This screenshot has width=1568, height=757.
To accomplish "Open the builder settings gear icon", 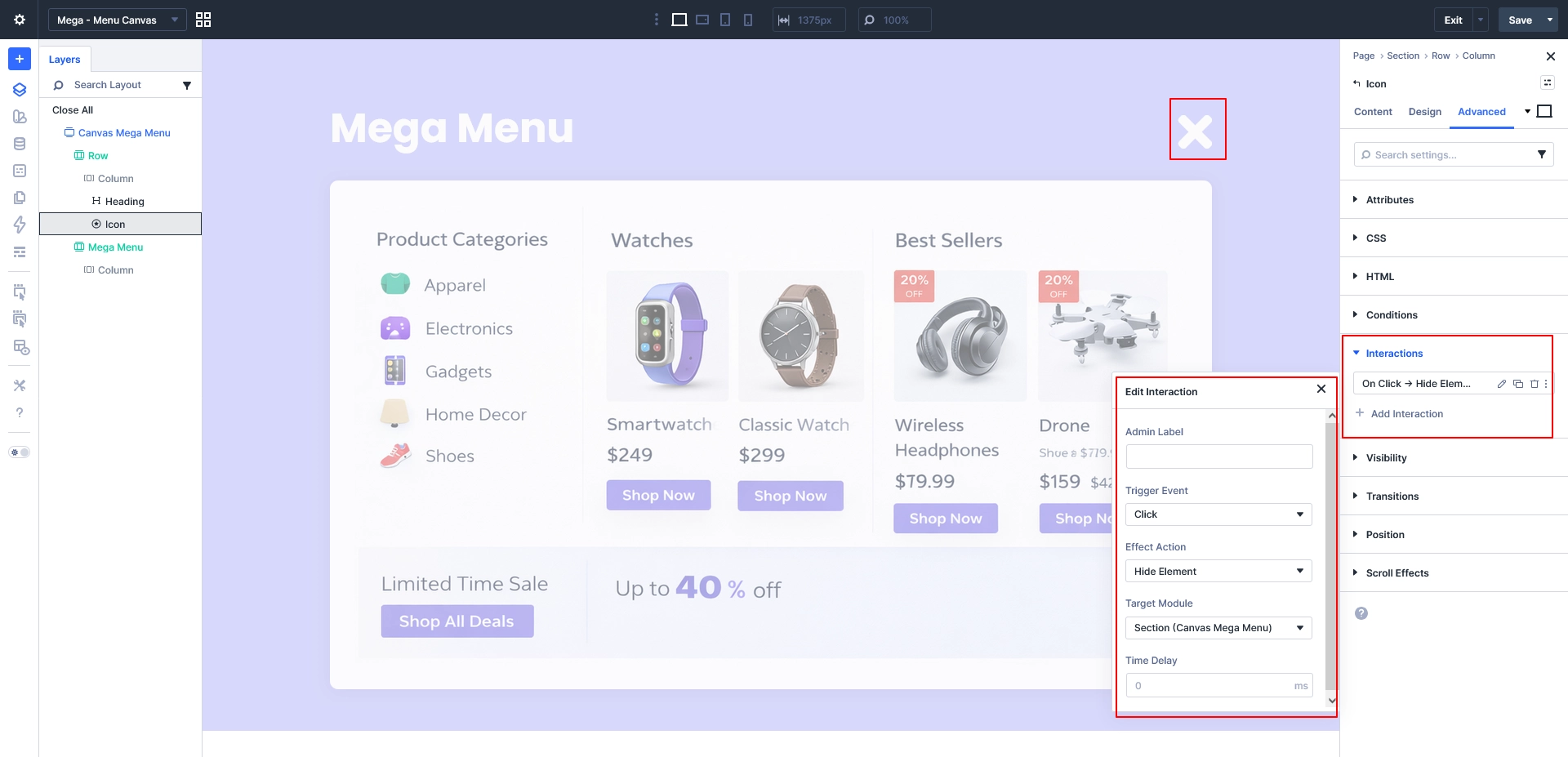I will click(x=20, y=20).
